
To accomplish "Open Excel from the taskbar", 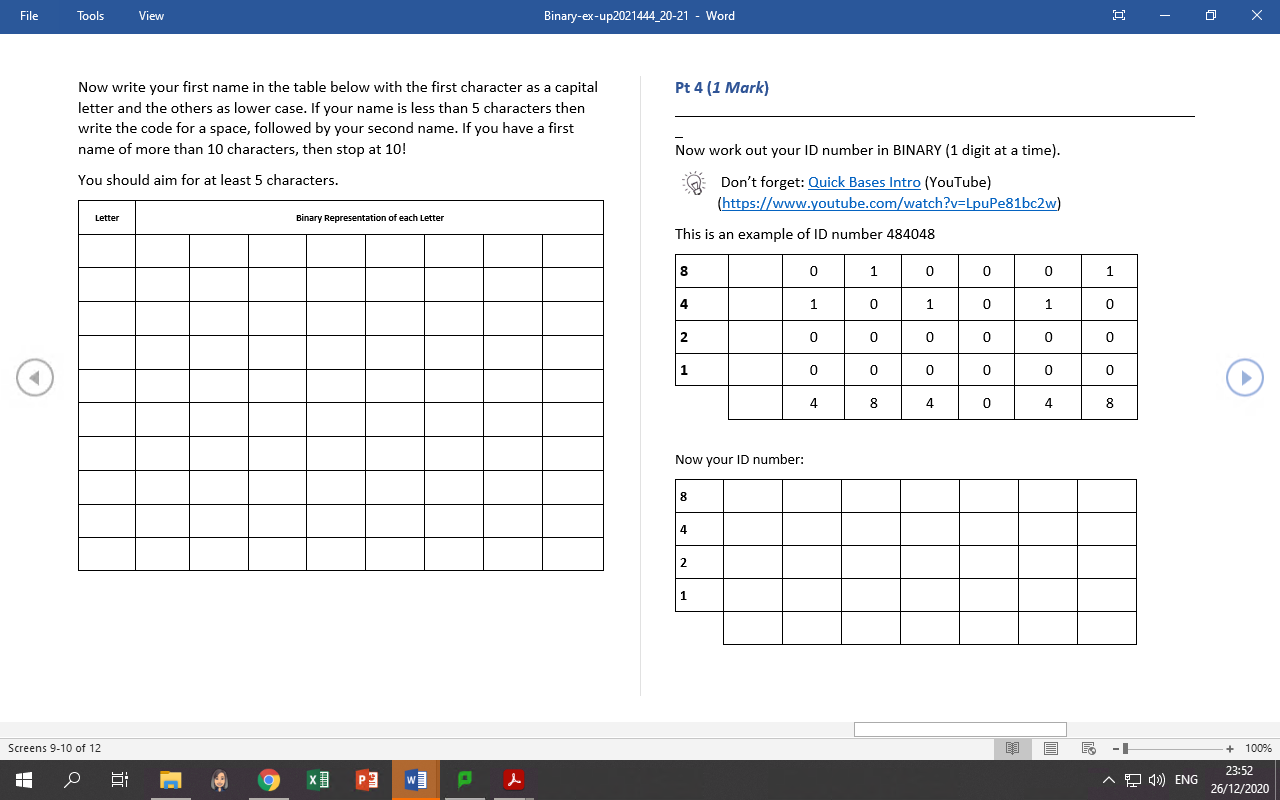I will click(x=317, y=780).
